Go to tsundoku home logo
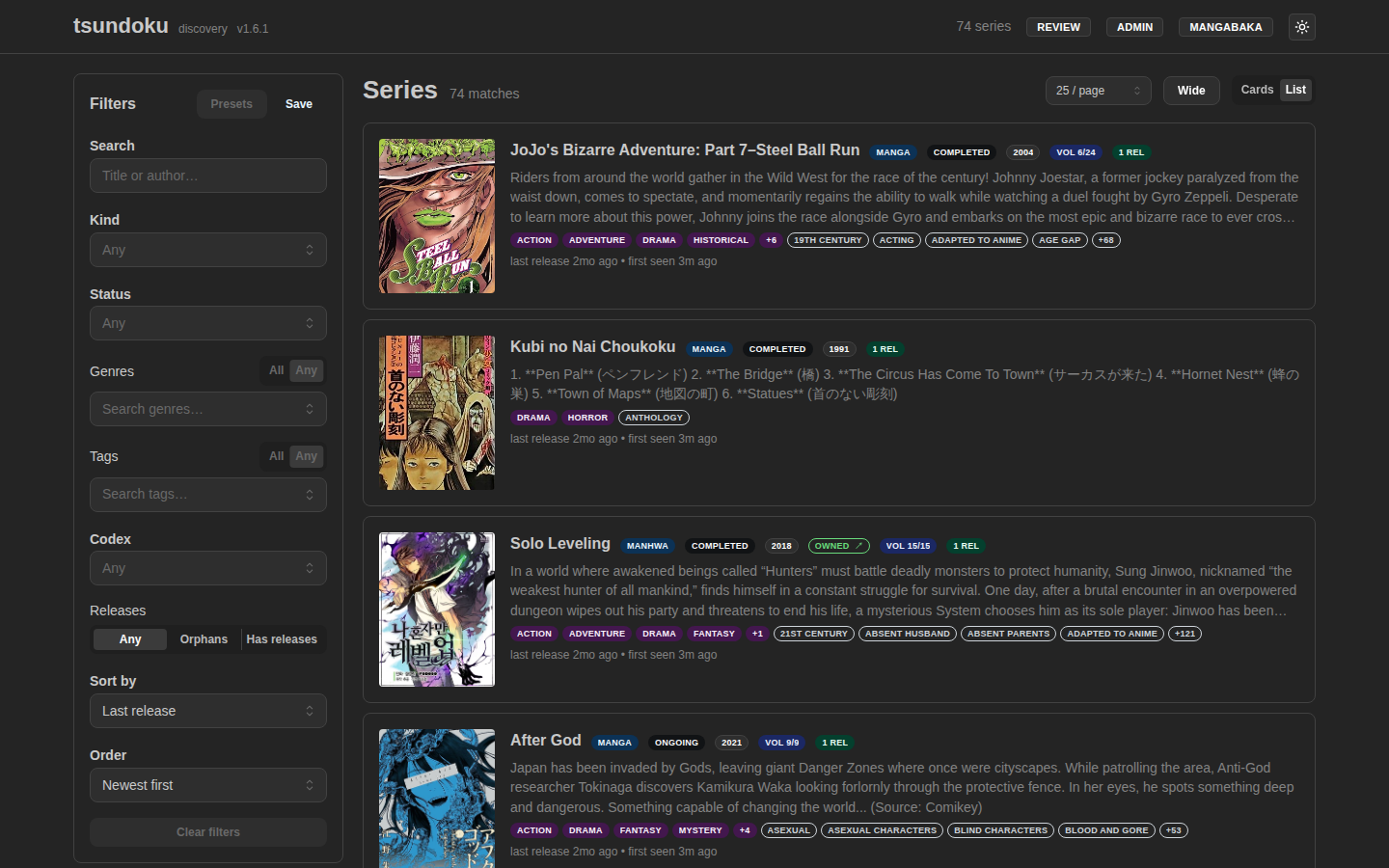The image size is (1389, 868). (x=121, y=26)
